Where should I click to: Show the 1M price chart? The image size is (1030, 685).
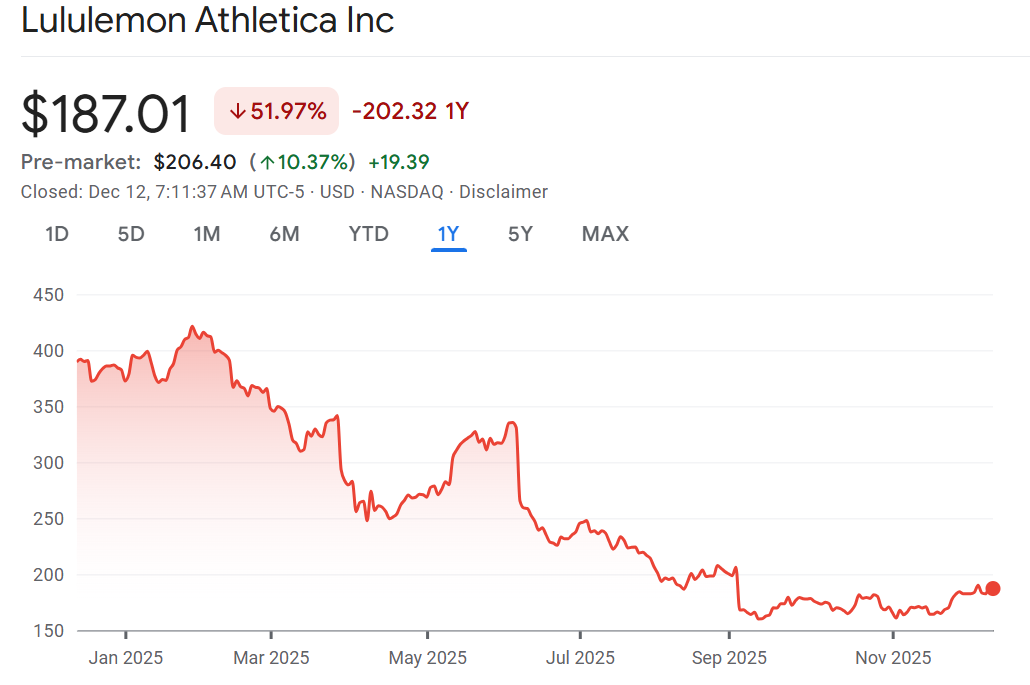tap(207, 234)
